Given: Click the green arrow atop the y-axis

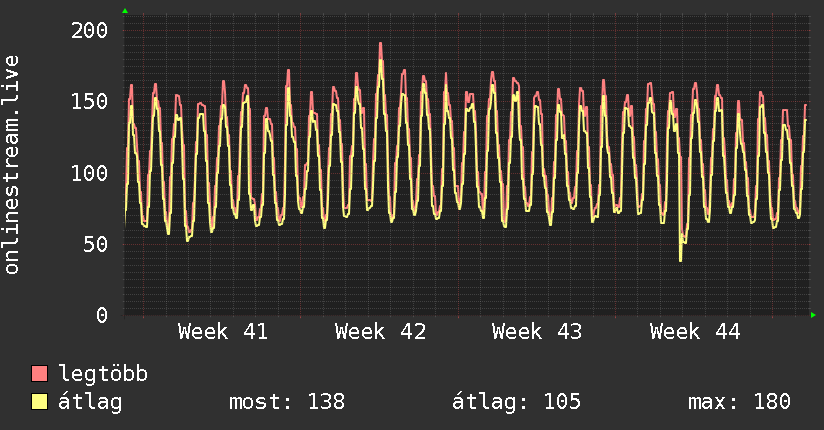Looking at the screenshot, I should coord(125,11).
